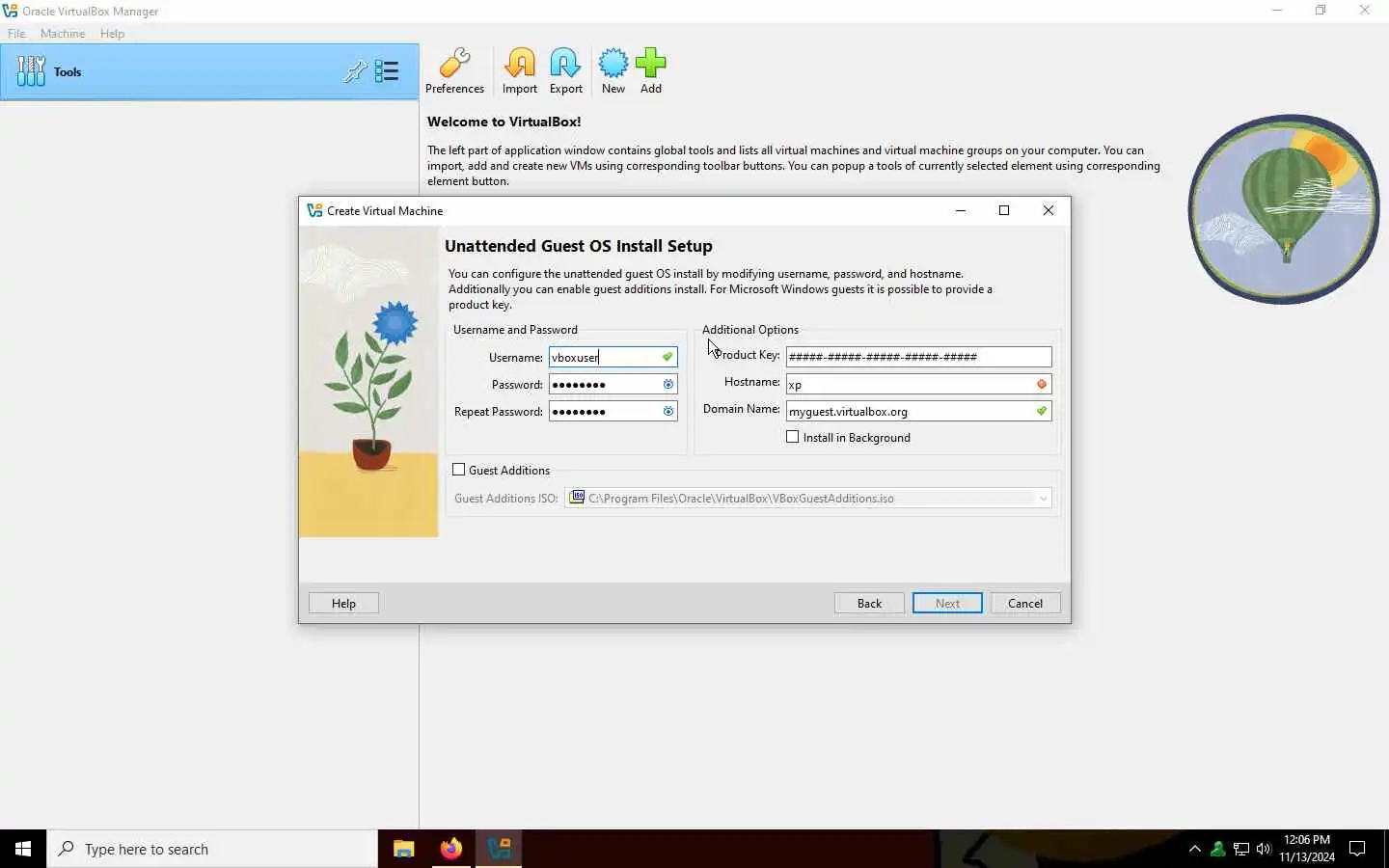Click the Domain Name valid checkmark icon
1389x868 pixels.
coord(1041,411)
